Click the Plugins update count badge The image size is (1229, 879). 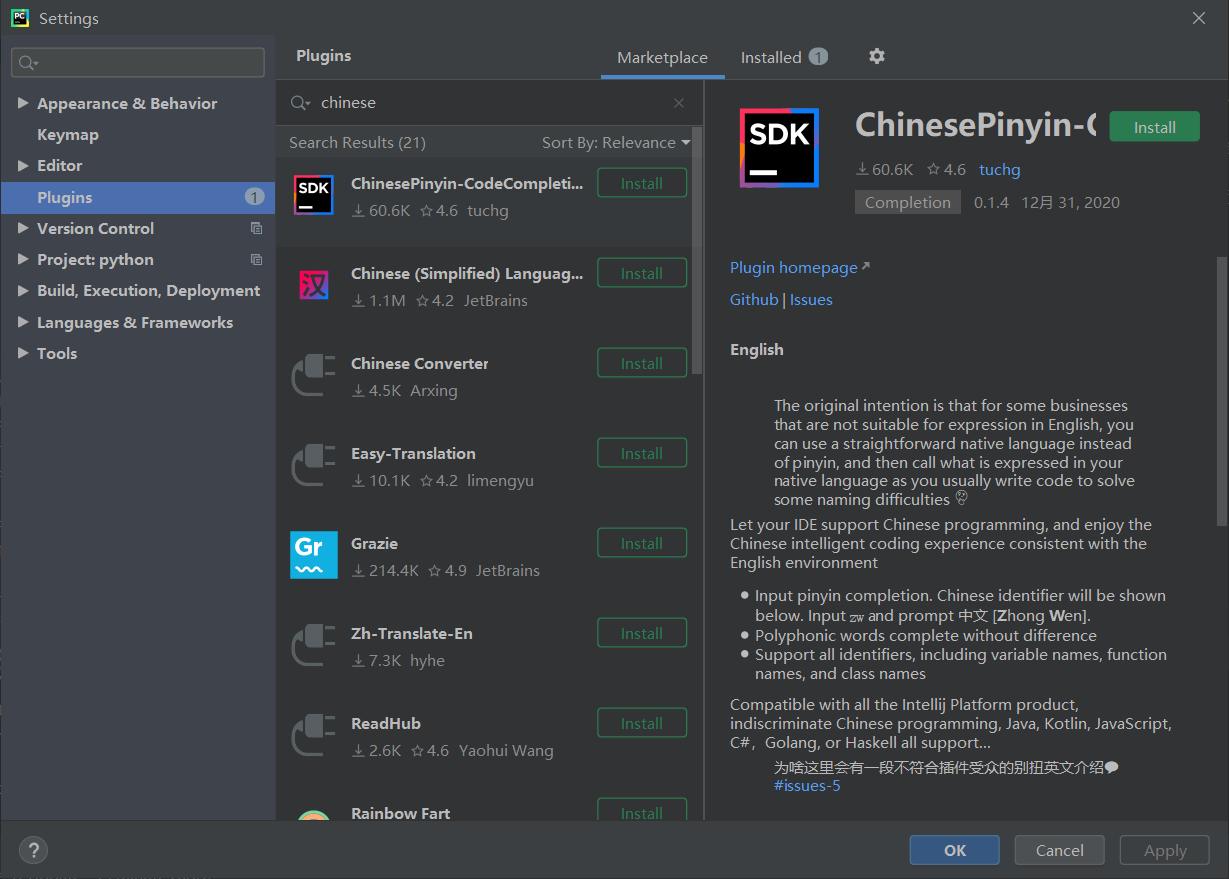(x=255, y=197)
